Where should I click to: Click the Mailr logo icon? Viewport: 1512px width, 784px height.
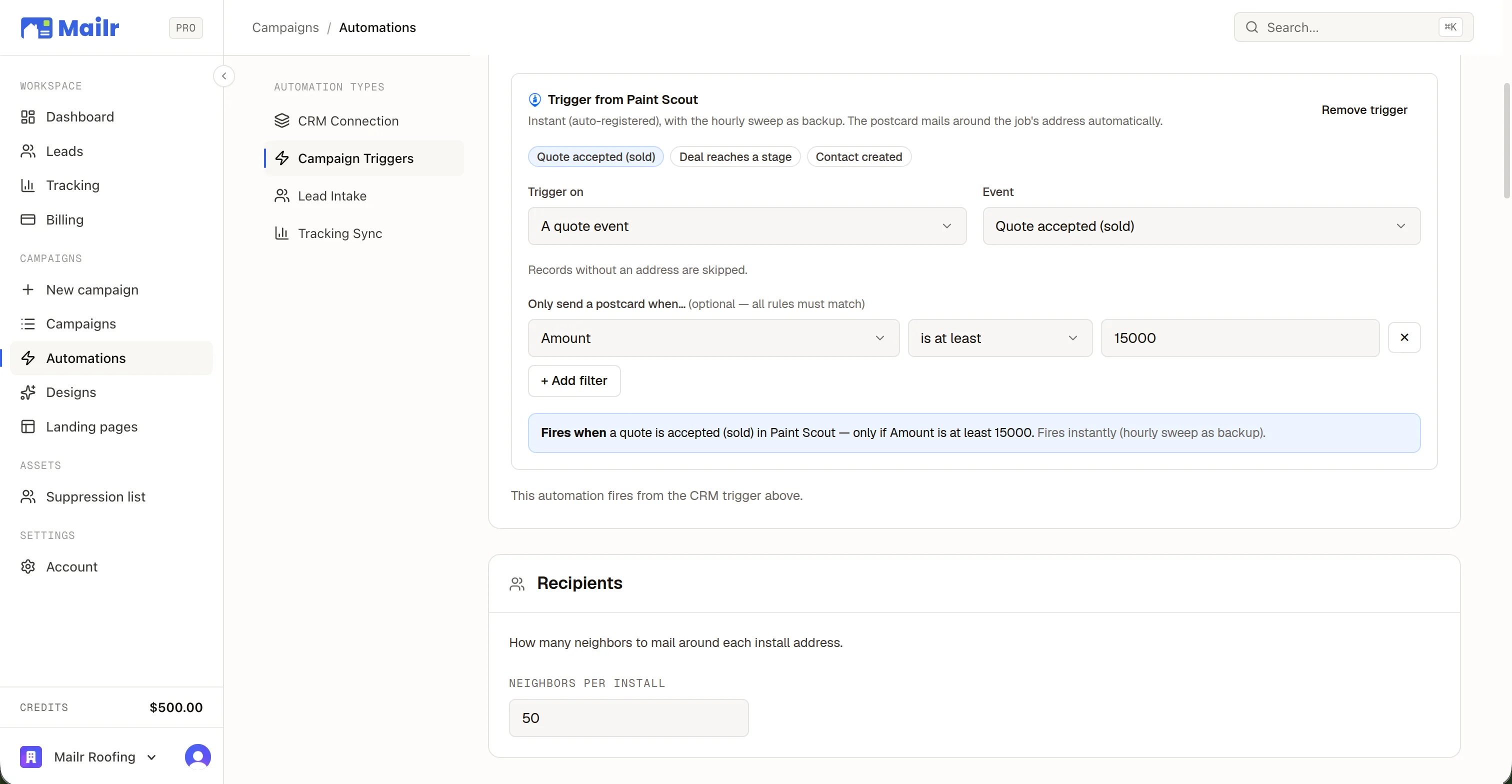coord(36,27)
